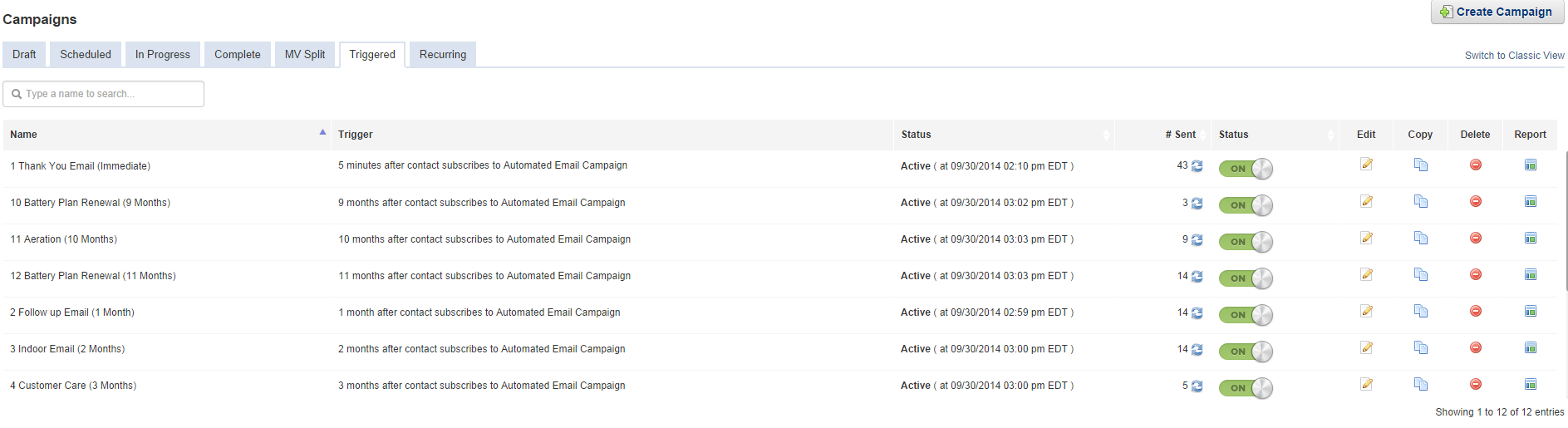Refresh sent count for 2 Follow up Email
This screenshot has width=1568, height=428.
pos(1197,313)
